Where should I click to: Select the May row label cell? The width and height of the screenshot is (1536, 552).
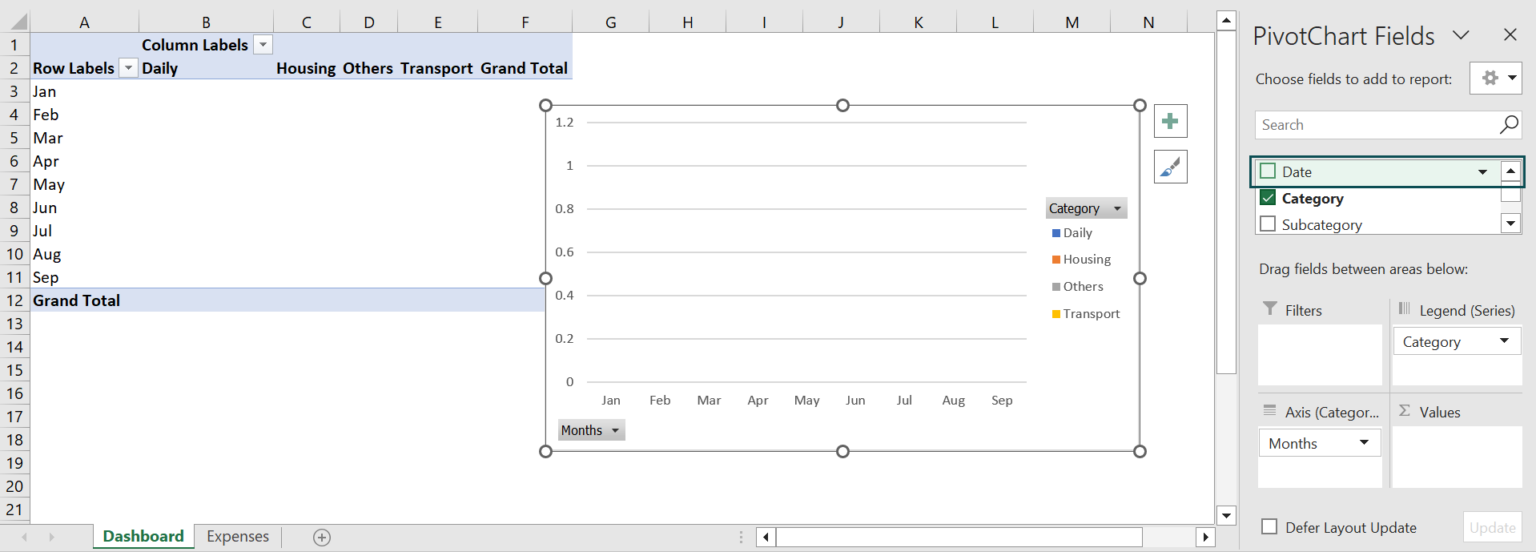pos(84,184)
